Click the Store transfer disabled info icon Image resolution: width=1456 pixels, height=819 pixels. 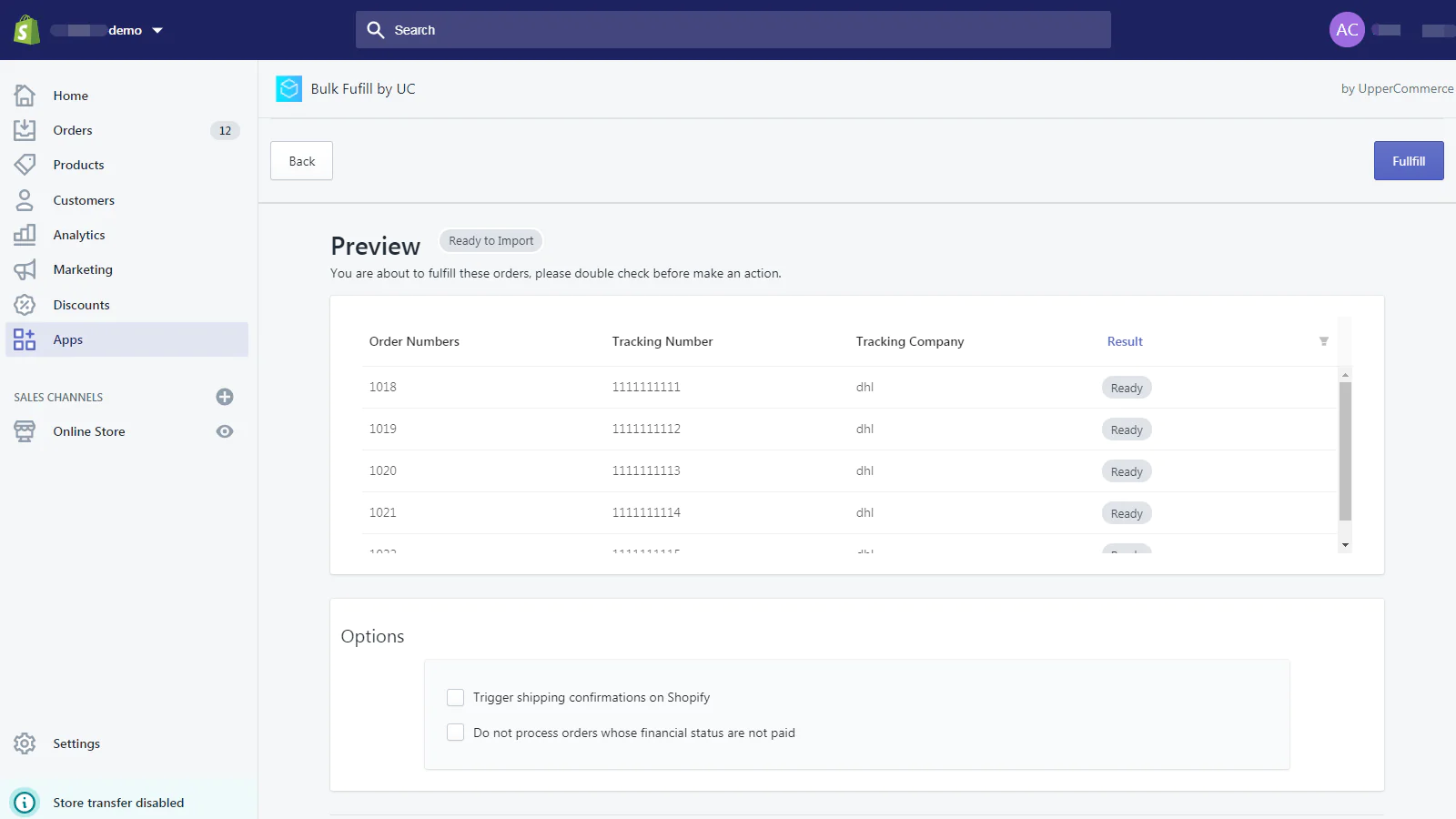point(25,803)
